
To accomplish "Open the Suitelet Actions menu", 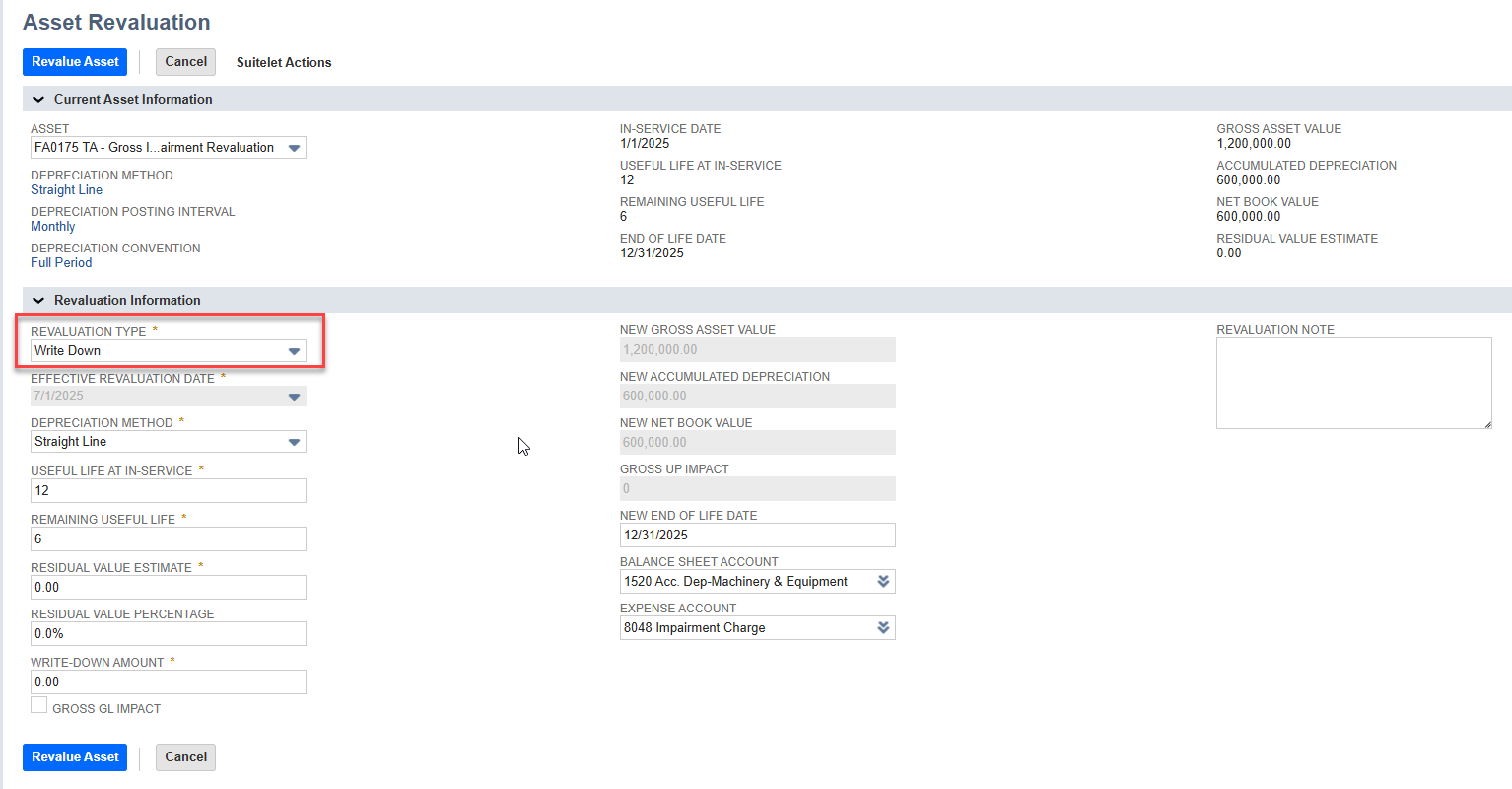I will point(284,62).
